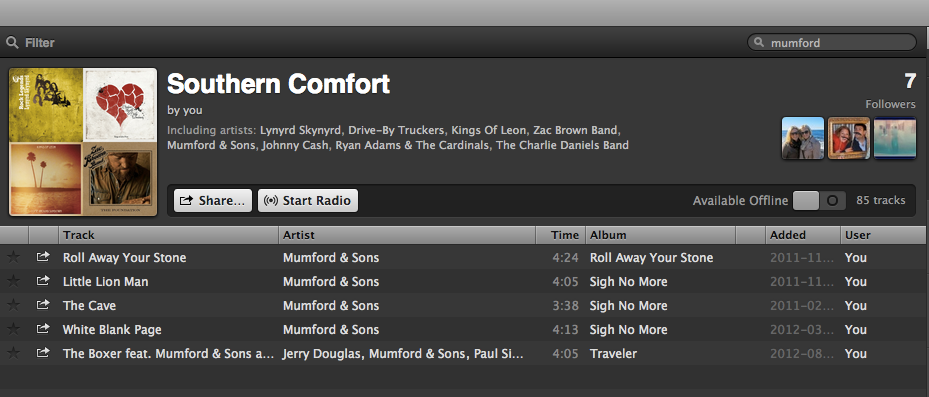This screenshot has height=397, width=929.
Task: Click magnifier icon in mumford search box
Action: (x=759, y=43)
